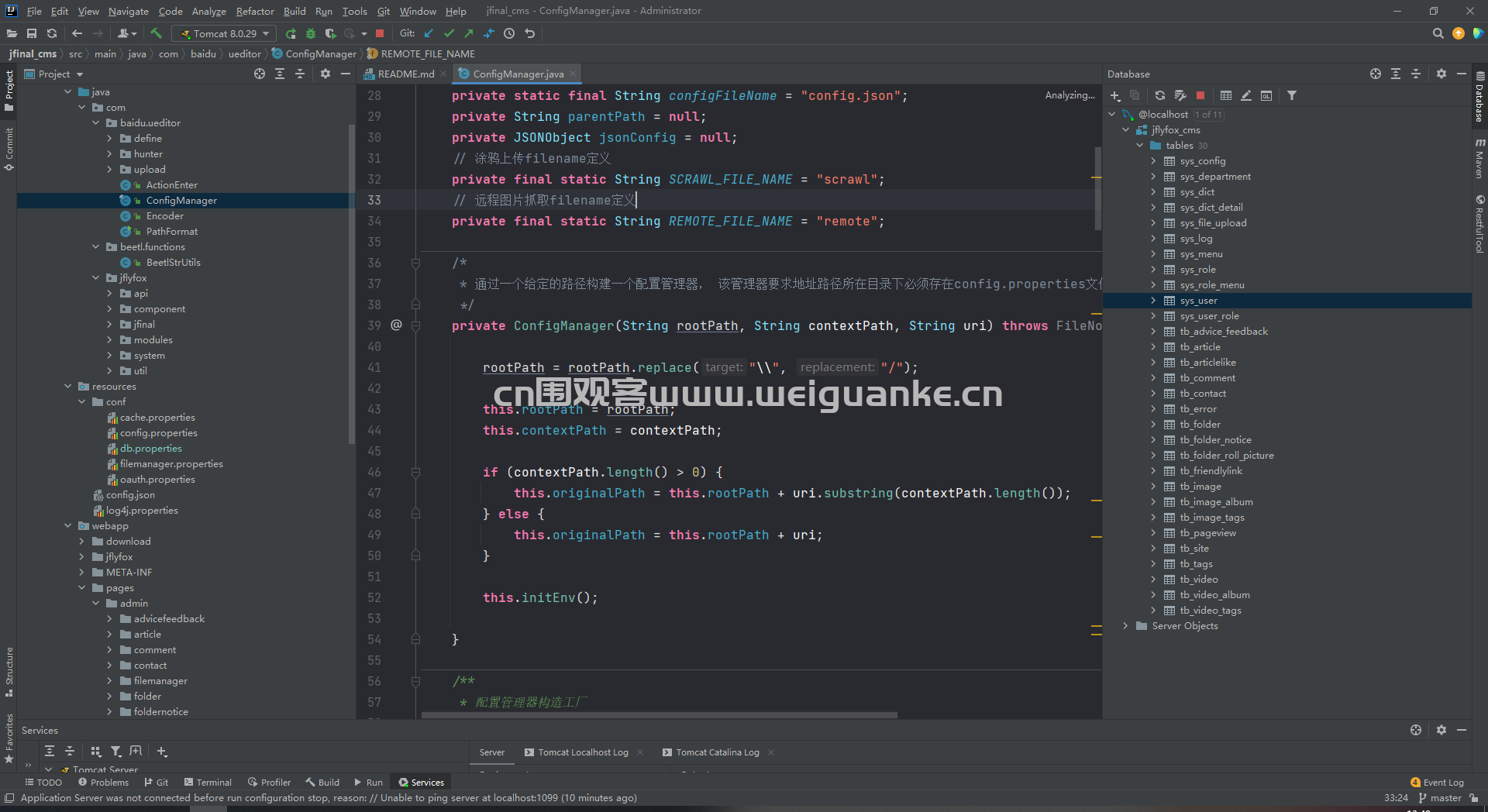
Task: Stop the running Tomcat server
Action: tap(380, 33)
